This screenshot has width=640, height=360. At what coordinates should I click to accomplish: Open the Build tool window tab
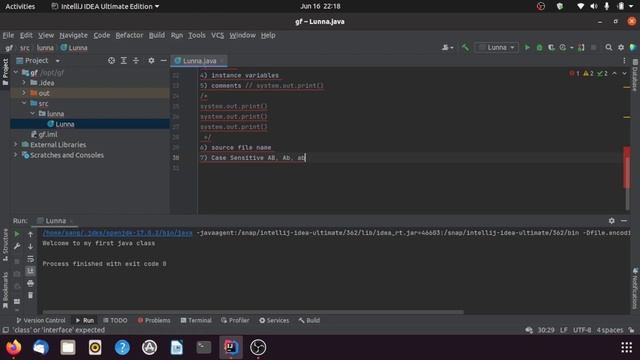309,320
